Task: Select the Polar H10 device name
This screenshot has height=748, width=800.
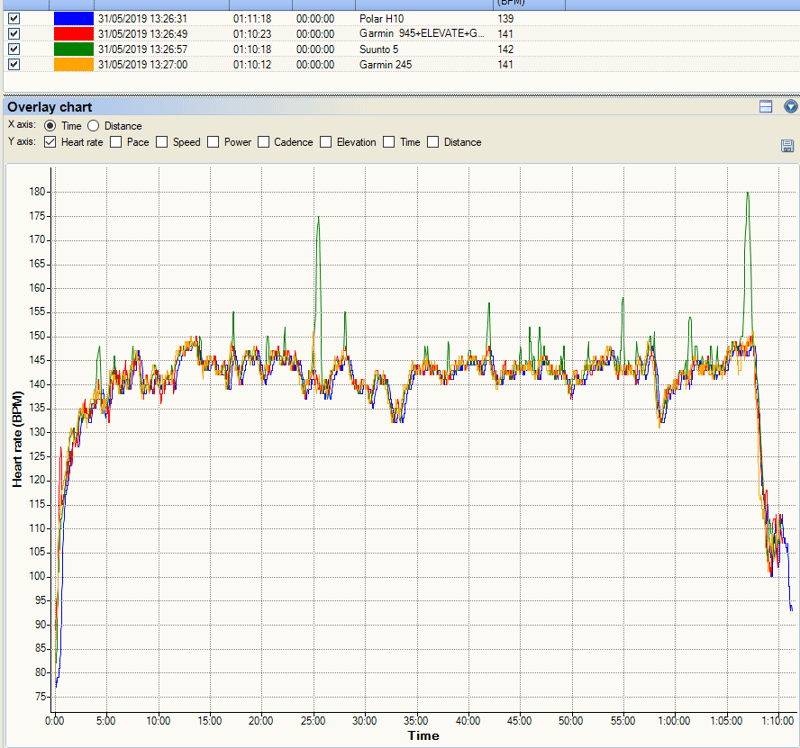Action: 381,19
